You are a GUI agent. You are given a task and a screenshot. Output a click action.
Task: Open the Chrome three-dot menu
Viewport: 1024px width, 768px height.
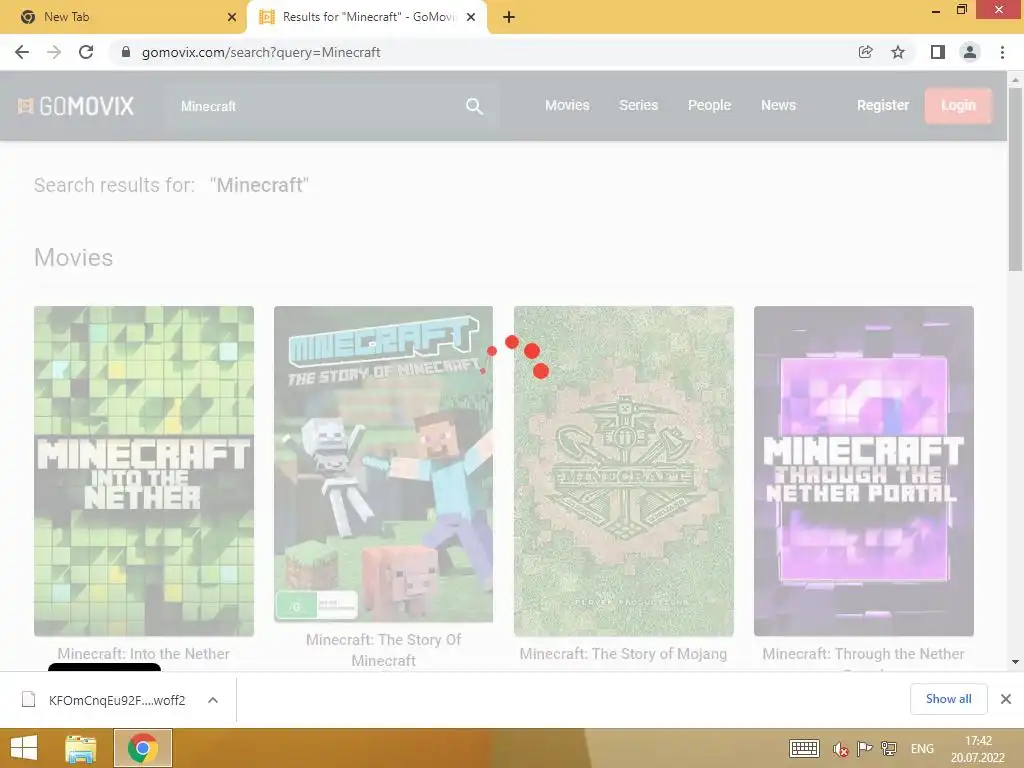tap(1002, 52)
